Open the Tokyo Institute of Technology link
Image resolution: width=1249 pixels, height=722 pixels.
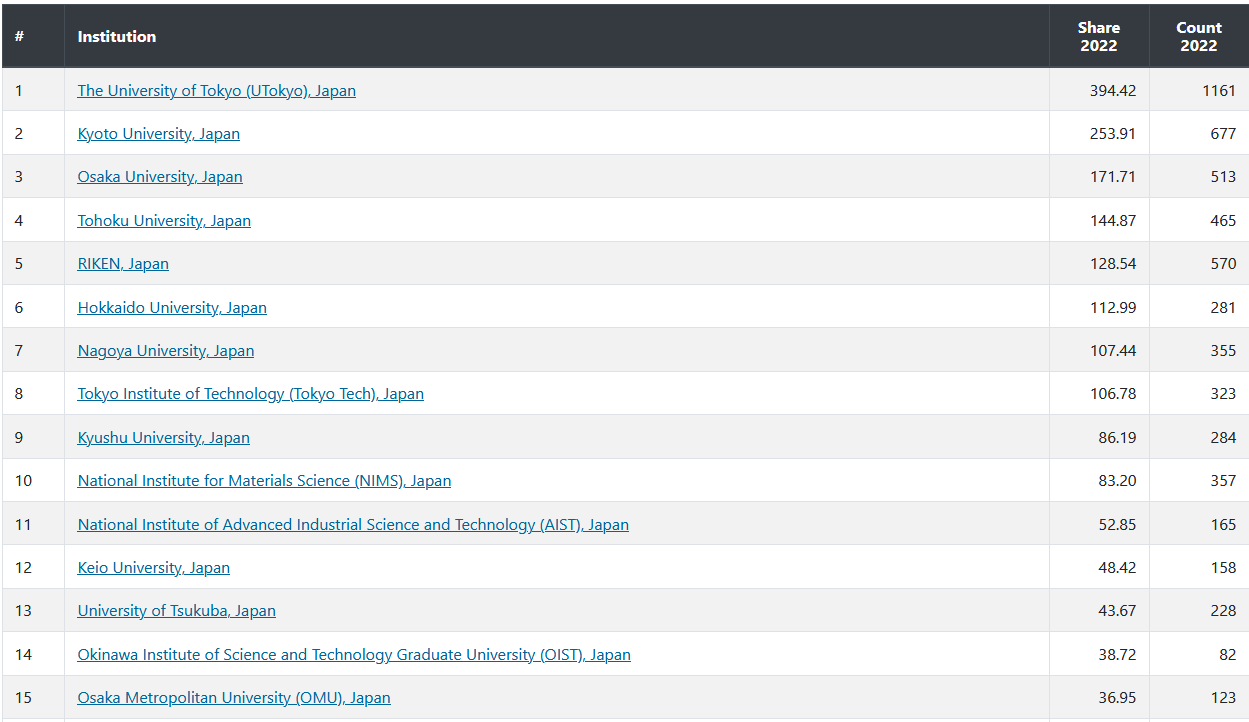point(250,394)
